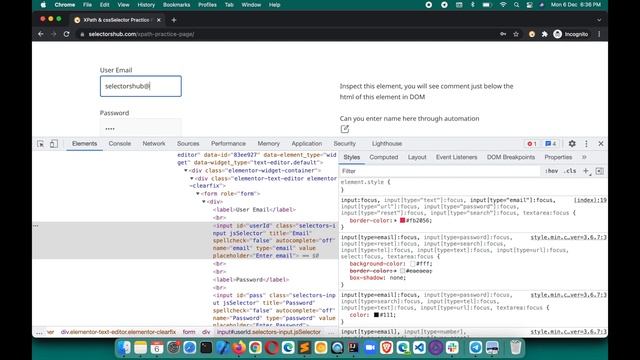Toggle the :hov element state panel
The height and width of the screenshot is (360, 640).
point(551,171)
